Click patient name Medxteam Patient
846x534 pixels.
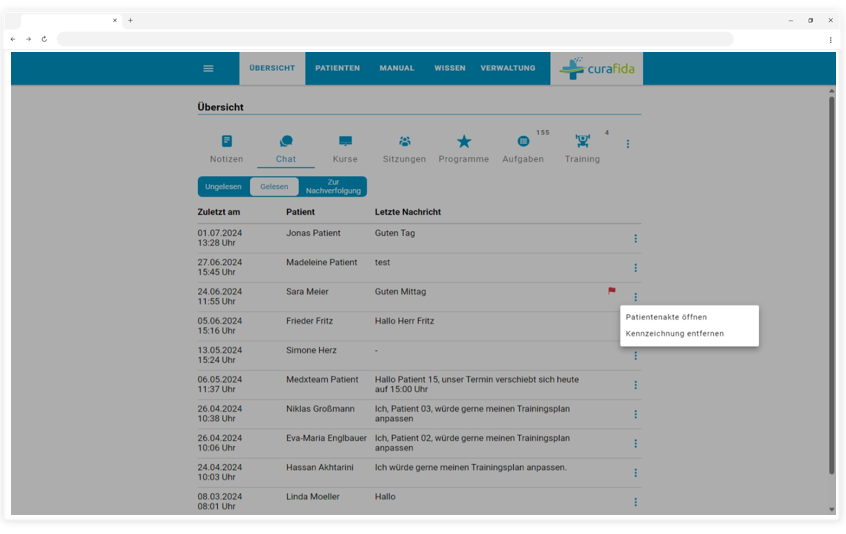322,380
